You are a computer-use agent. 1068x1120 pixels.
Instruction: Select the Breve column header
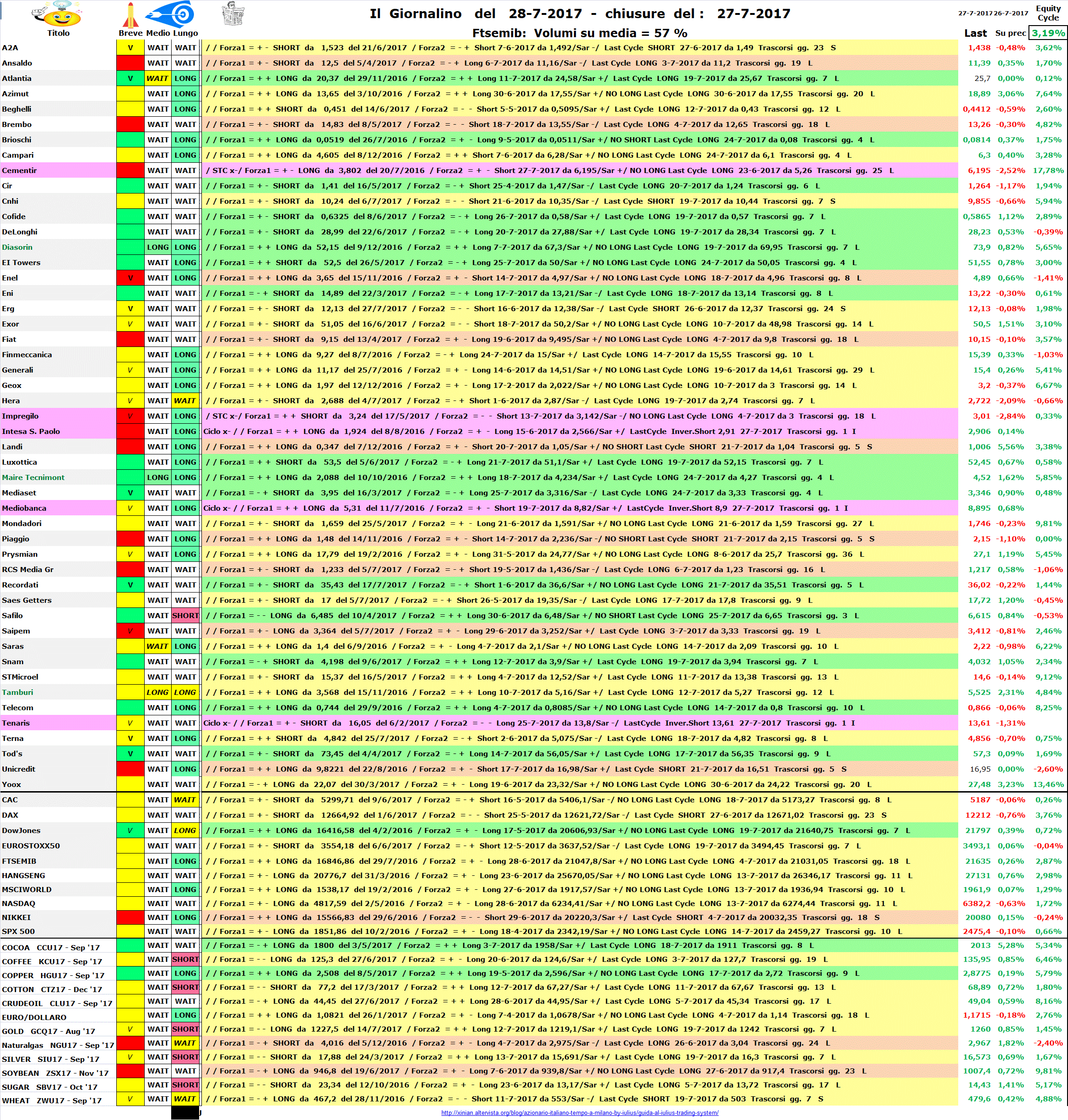130,33
